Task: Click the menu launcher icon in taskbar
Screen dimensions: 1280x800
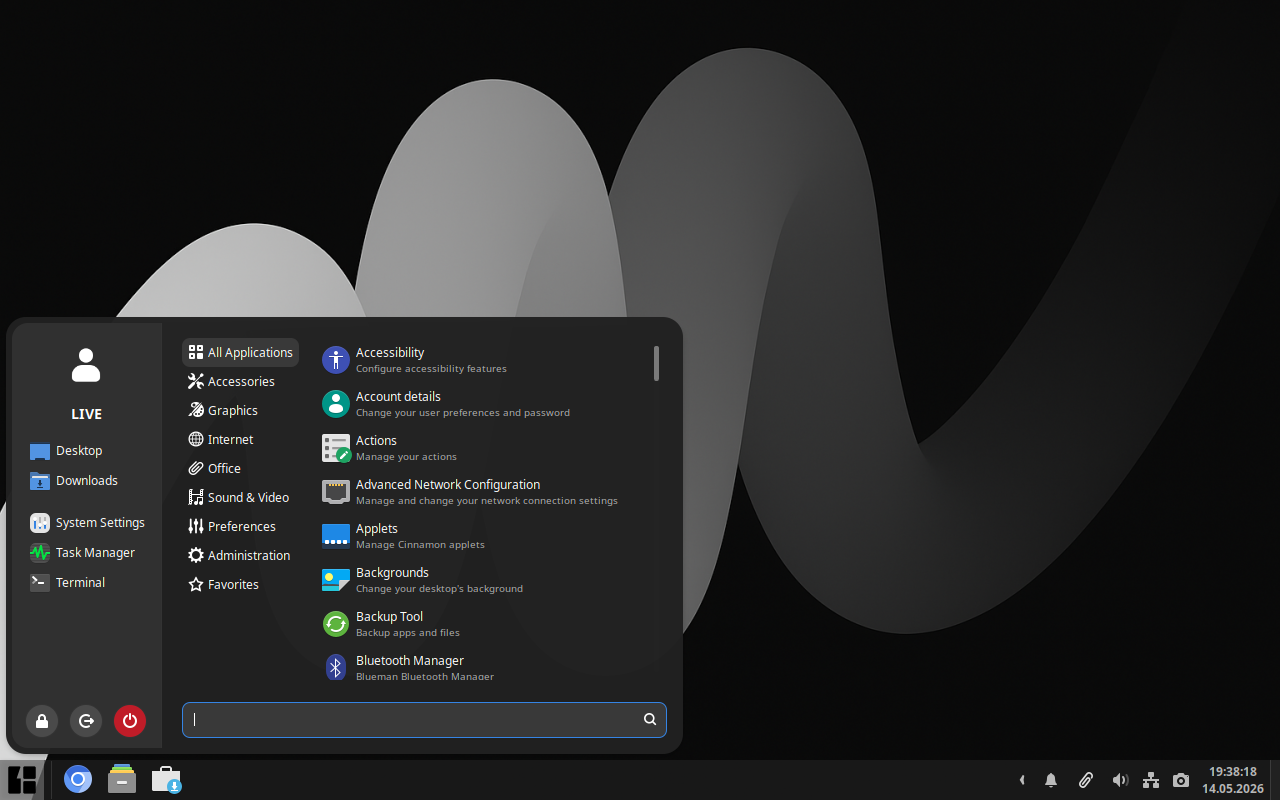Action: 22,780
